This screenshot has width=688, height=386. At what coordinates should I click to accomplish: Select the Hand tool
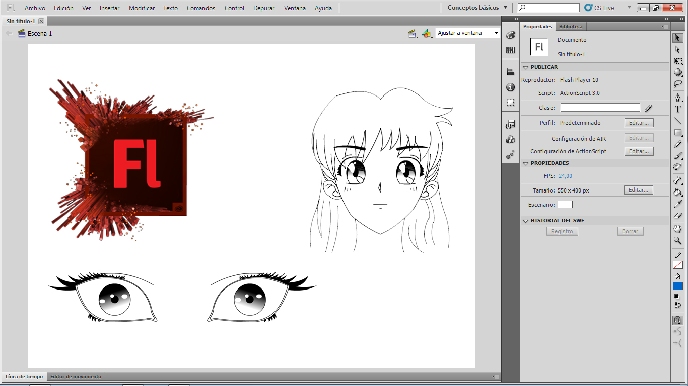click(677, 229)
